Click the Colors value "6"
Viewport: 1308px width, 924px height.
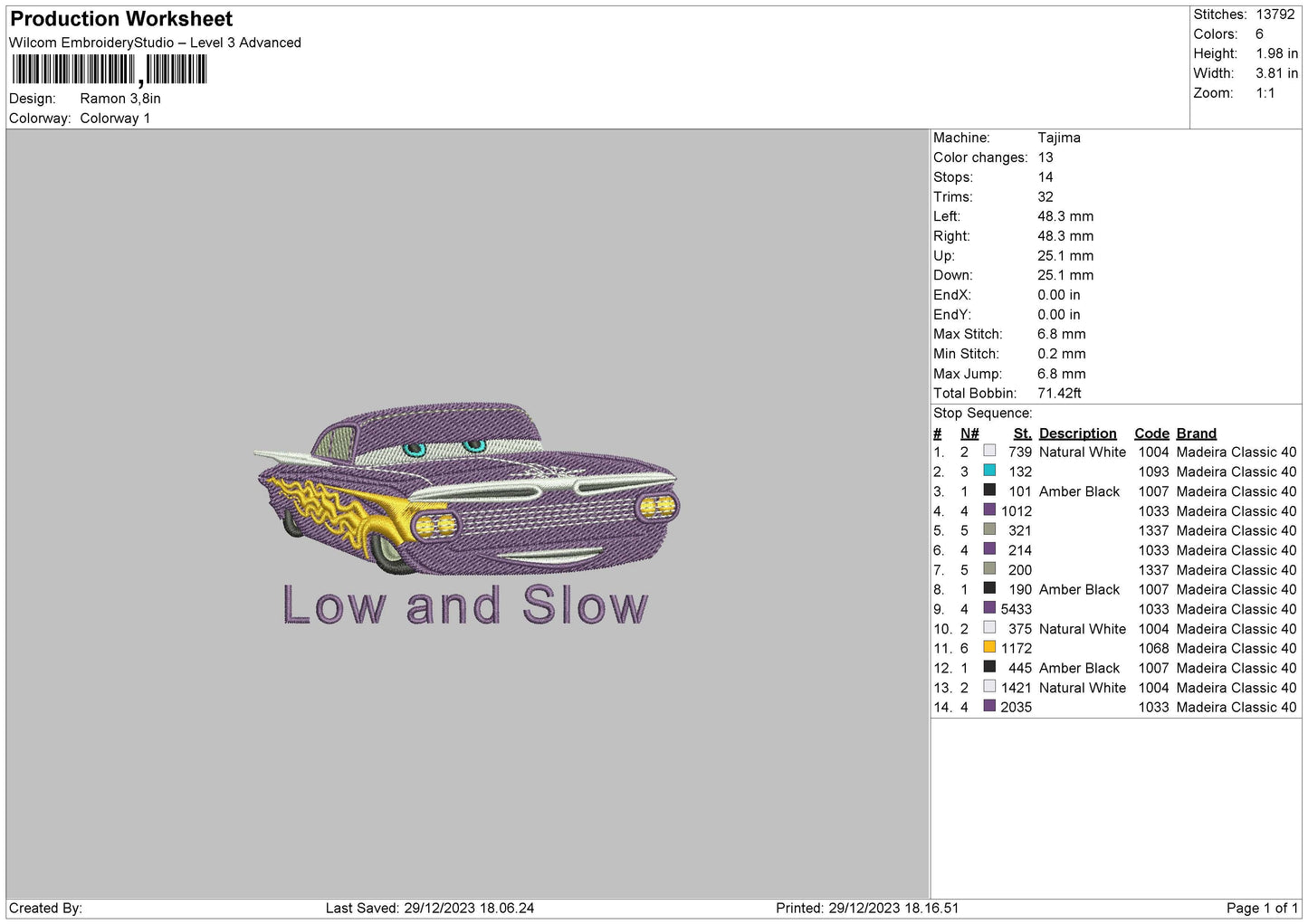tap(1259, 34)
